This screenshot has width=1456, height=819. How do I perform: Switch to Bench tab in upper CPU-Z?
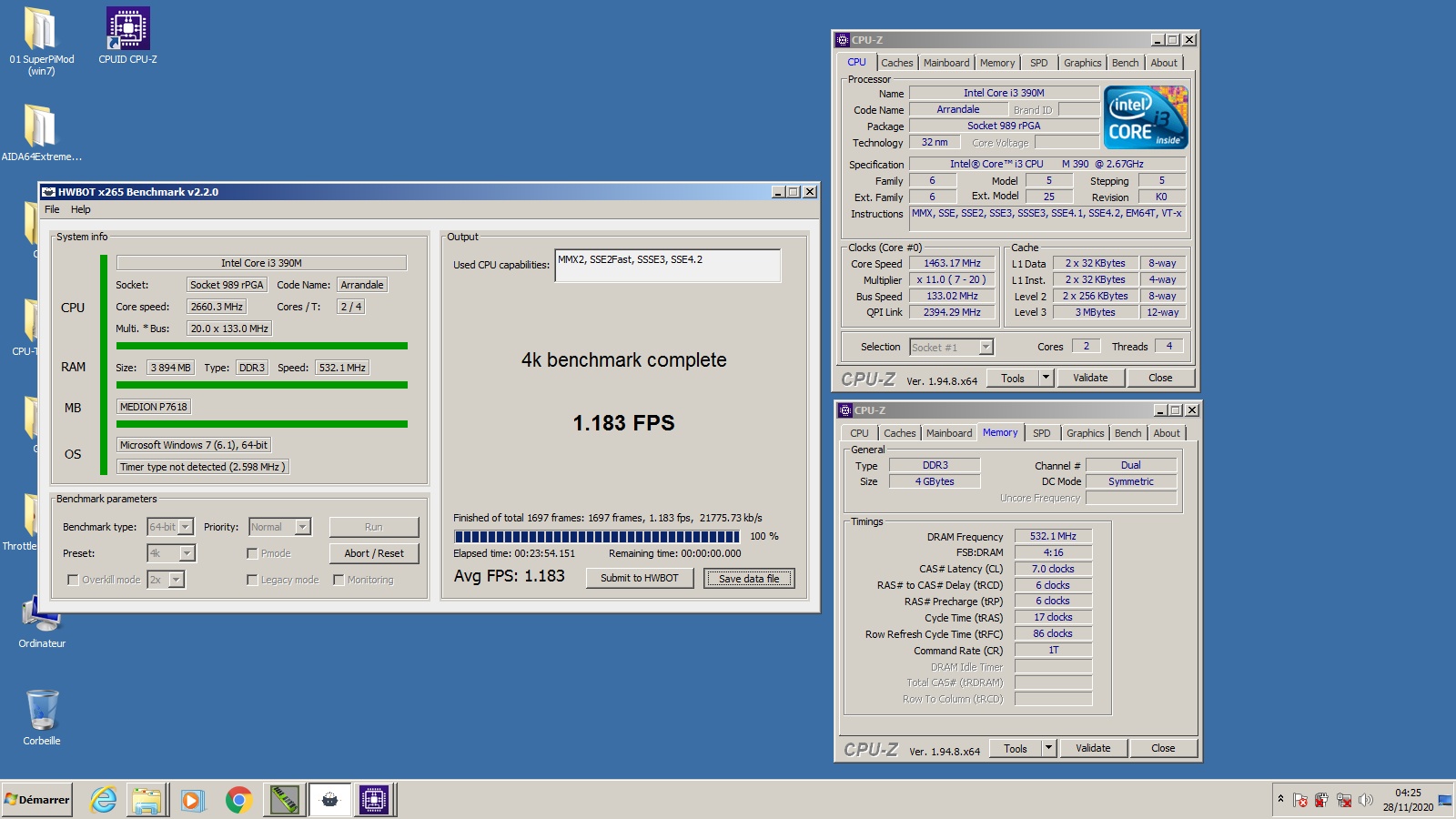[x=1125, y=63]
